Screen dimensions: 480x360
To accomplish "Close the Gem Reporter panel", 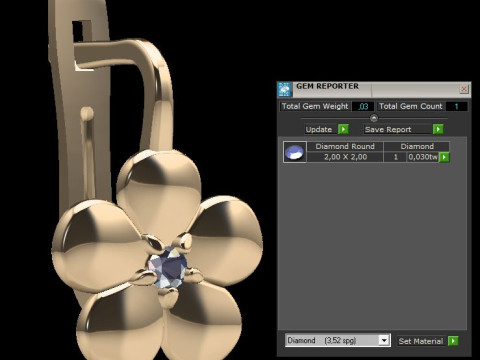I will (x=464, y=89).
